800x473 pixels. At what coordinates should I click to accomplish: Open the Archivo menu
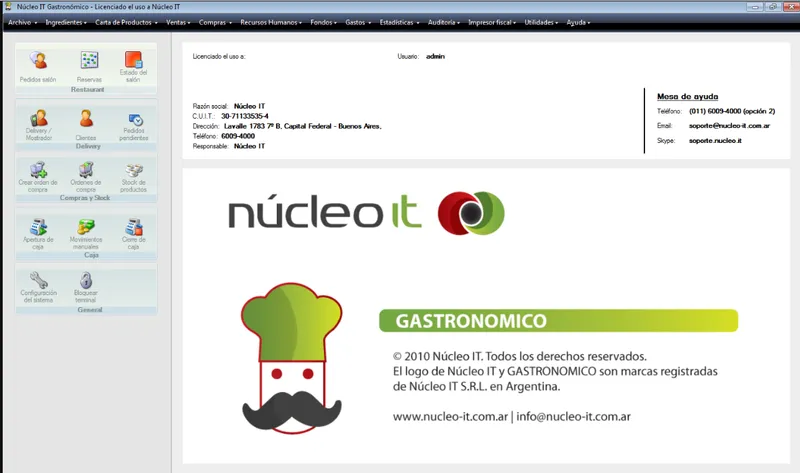click(22, 22)
